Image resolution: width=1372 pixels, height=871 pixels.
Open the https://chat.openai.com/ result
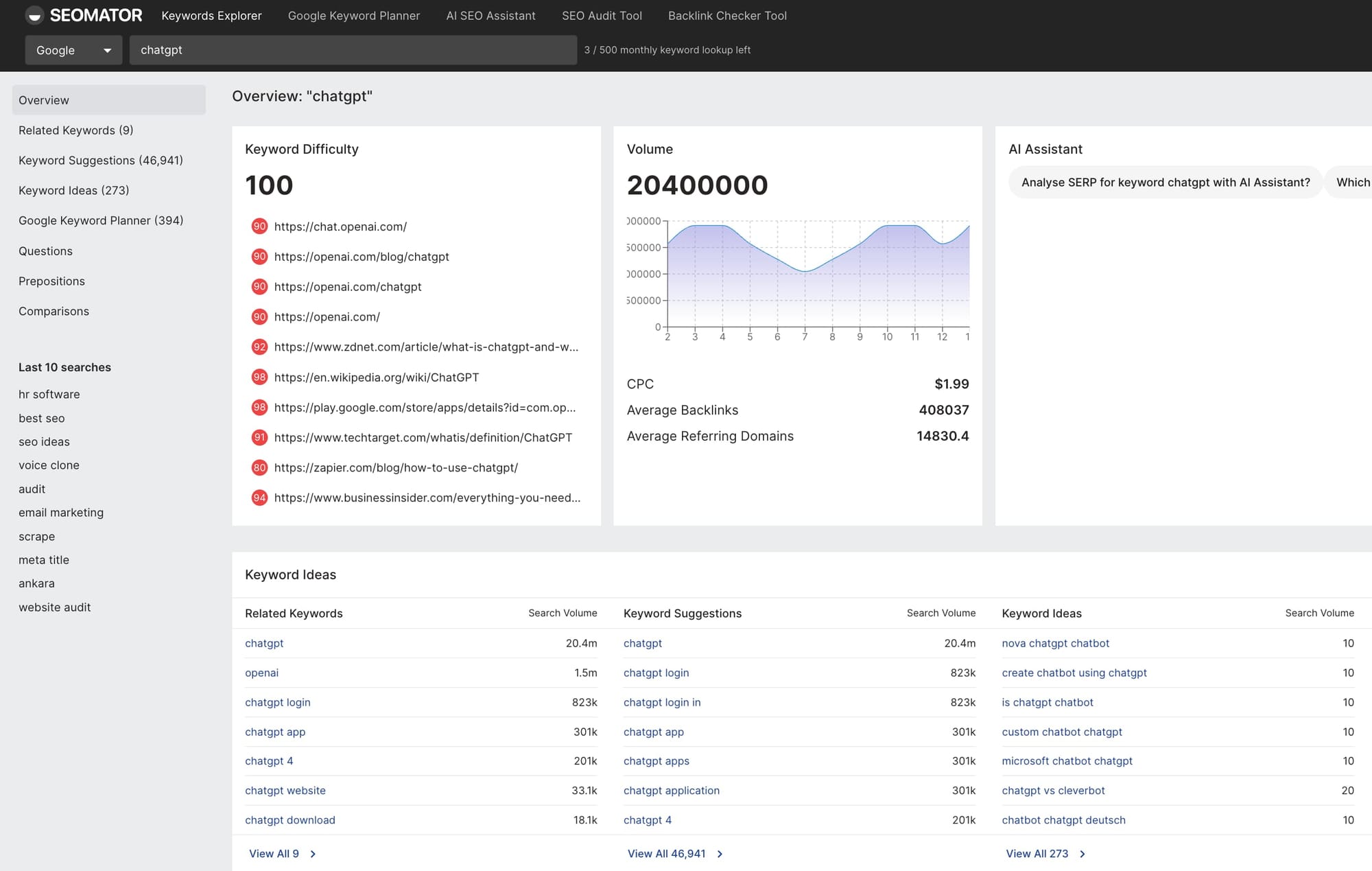[340, 227]
